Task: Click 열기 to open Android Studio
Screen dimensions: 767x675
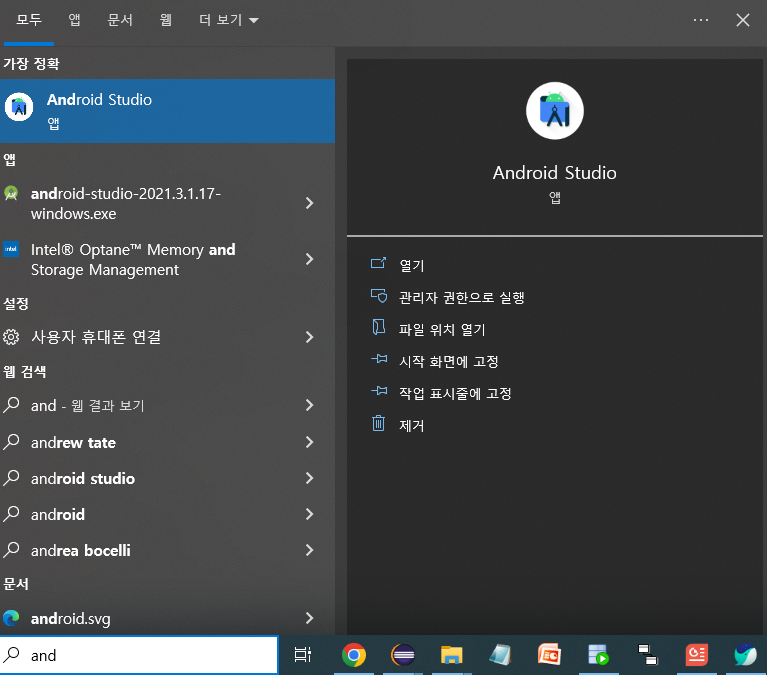Action: (x=412, y=266)
